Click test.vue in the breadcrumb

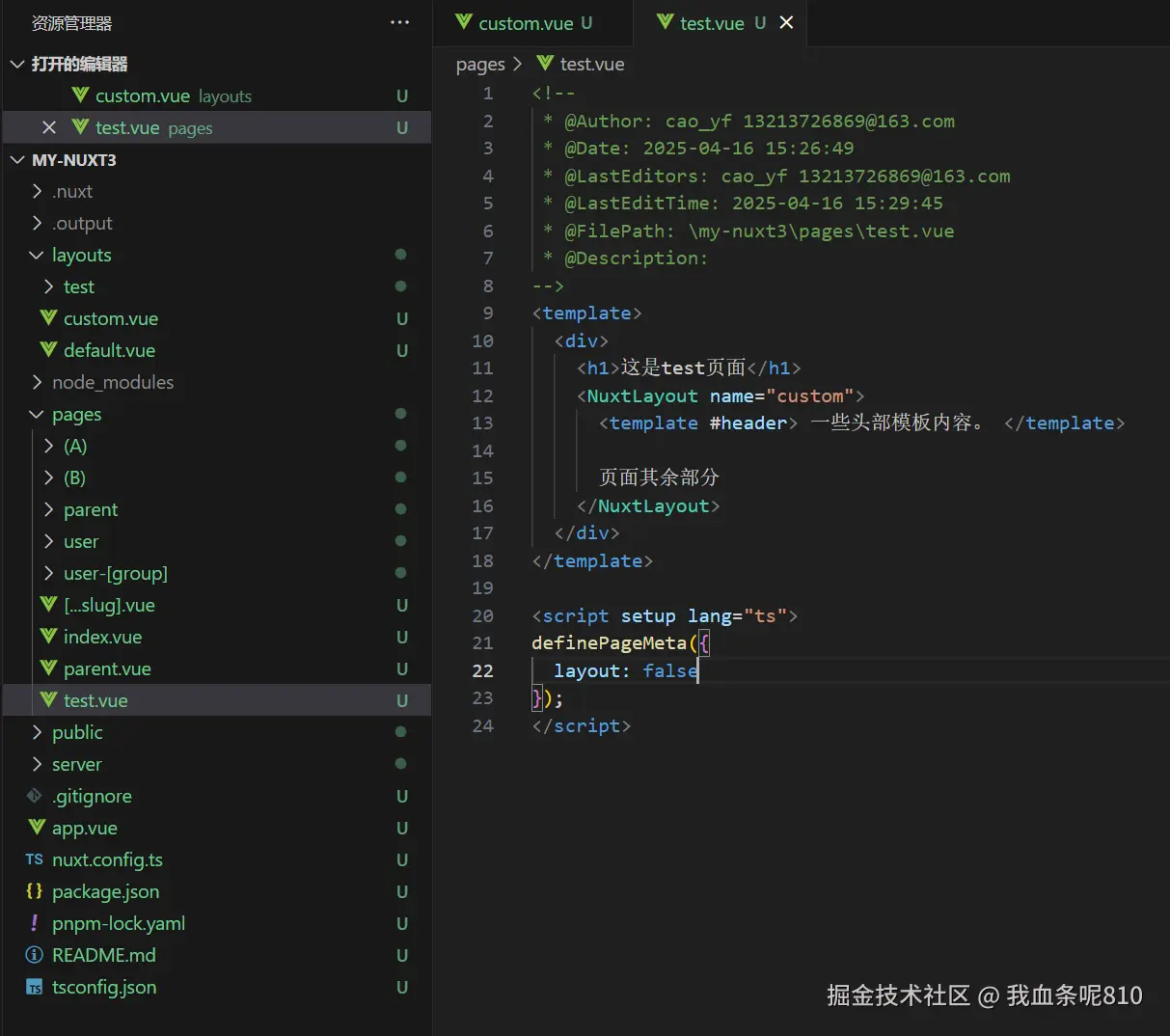pos(592,64)
